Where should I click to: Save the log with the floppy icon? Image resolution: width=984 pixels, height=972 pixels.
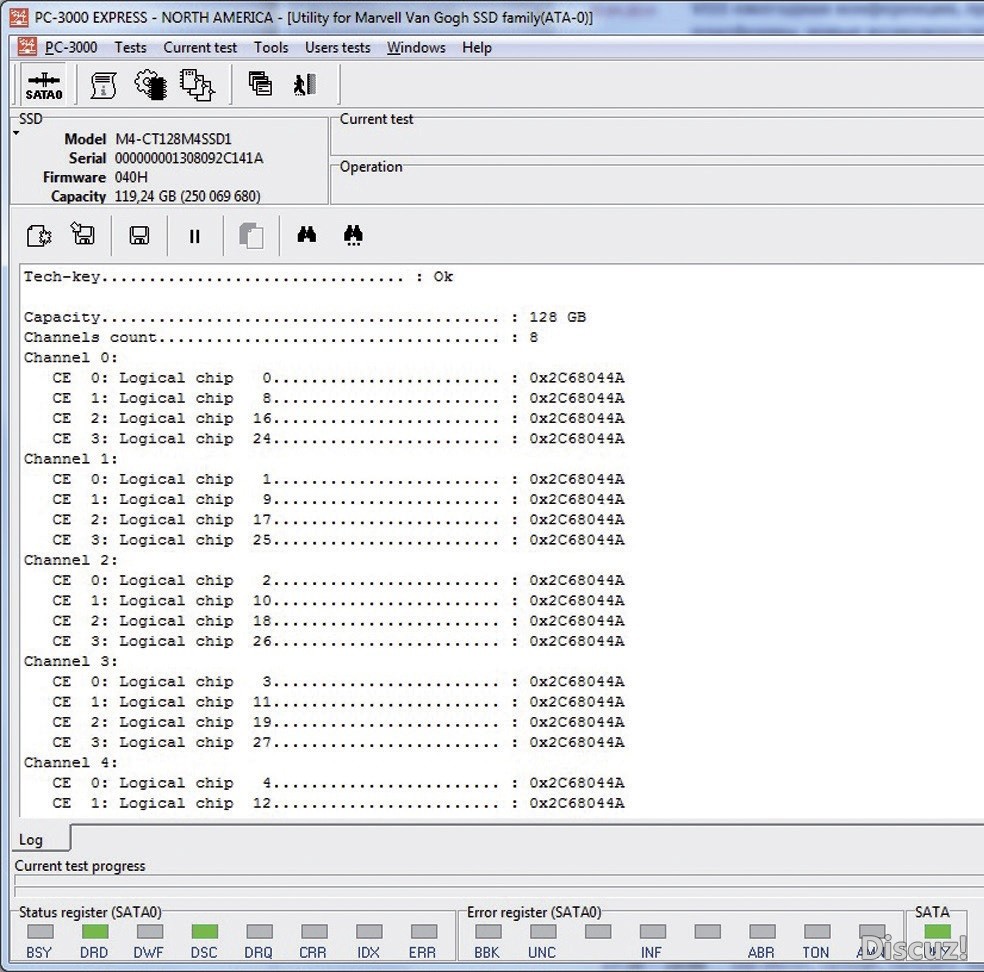[x=139, y=236]
